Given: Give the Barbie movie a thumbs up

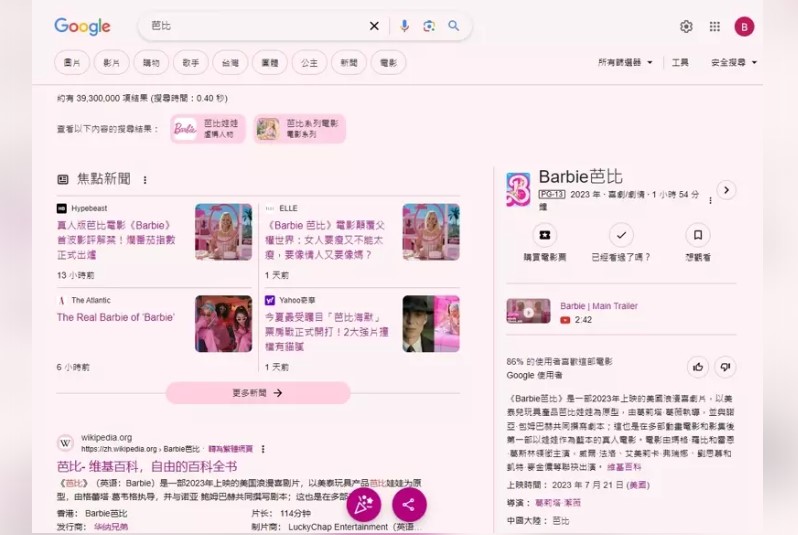Looking at the screenshot, I should 698,367.
